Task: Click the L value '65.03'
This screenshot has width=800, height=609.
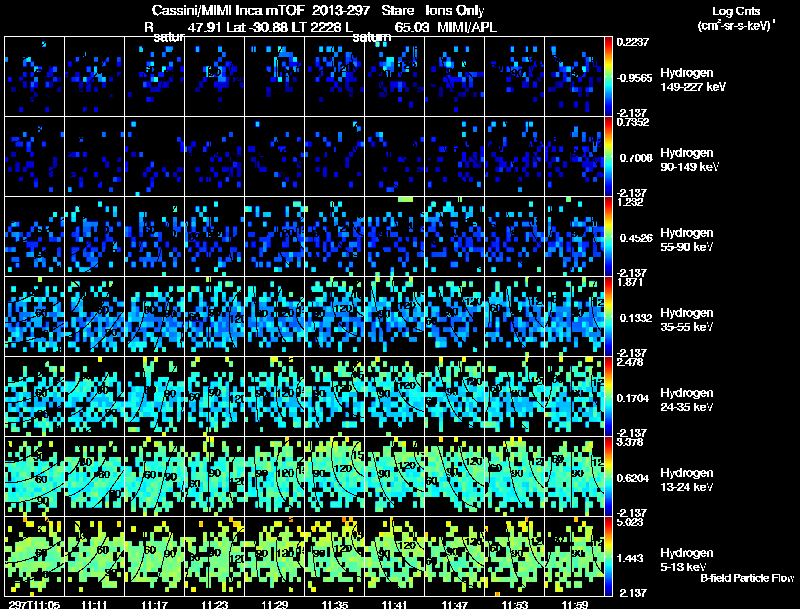Action: (412, 27)
